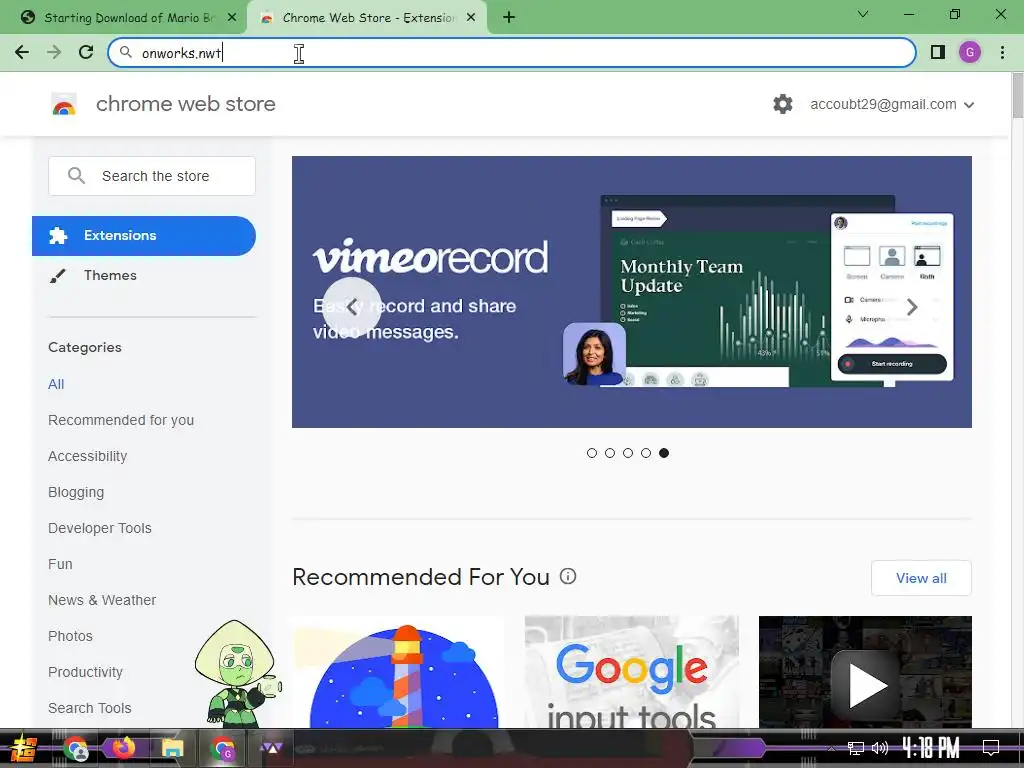This screenshot has height=768, width=1024.
Task: Open the Chrome profile avatar G
Action: [970, 52]
